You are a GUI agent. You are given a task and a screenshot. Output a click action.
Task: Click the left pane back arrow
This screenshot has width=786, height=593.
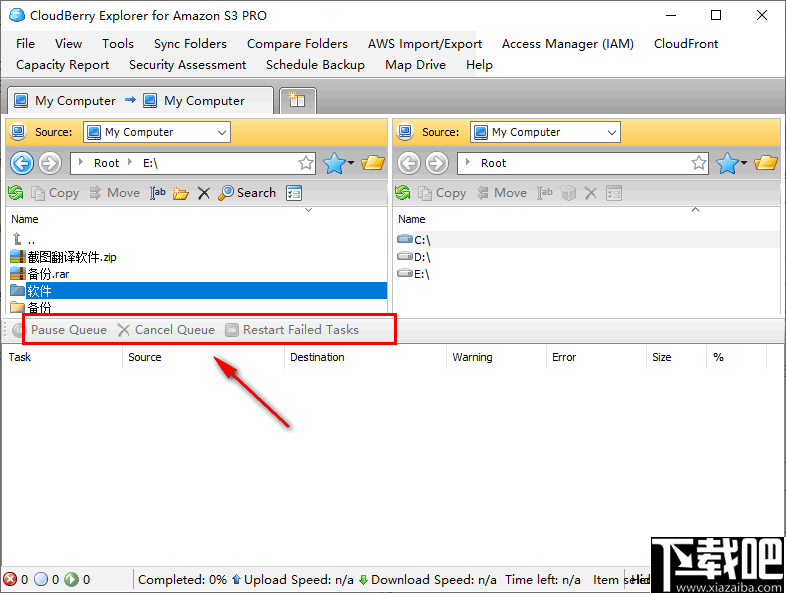coord(22,163)
